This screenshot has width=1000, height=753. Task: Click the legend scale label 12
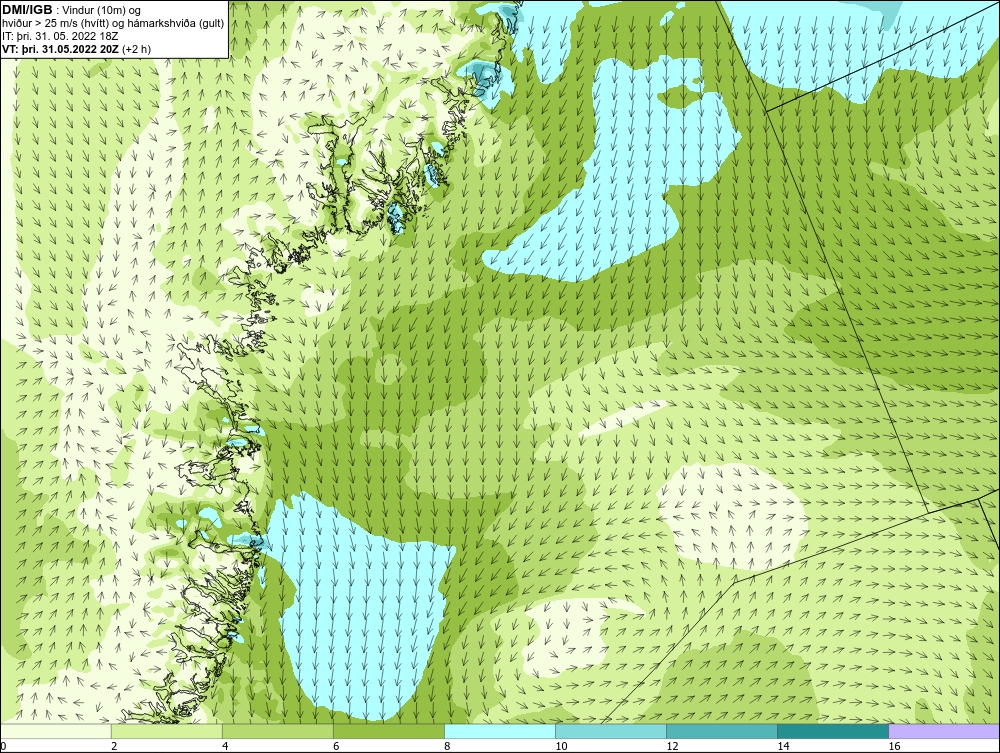tap(672, 746)
